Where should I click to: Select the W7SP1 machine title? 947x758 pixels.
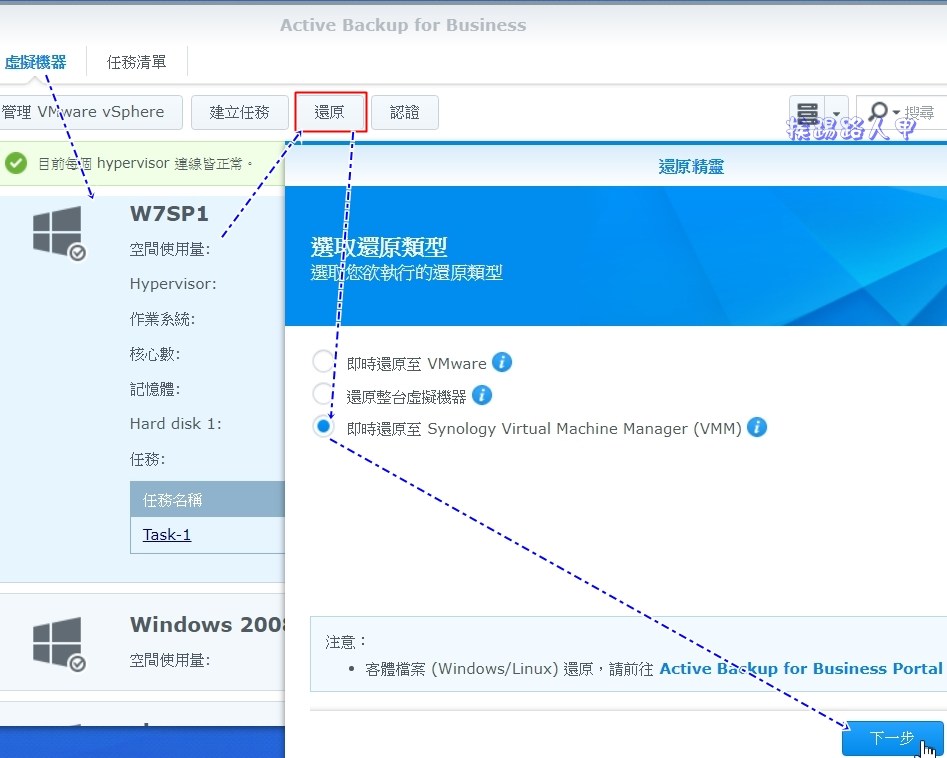point(169,214)
